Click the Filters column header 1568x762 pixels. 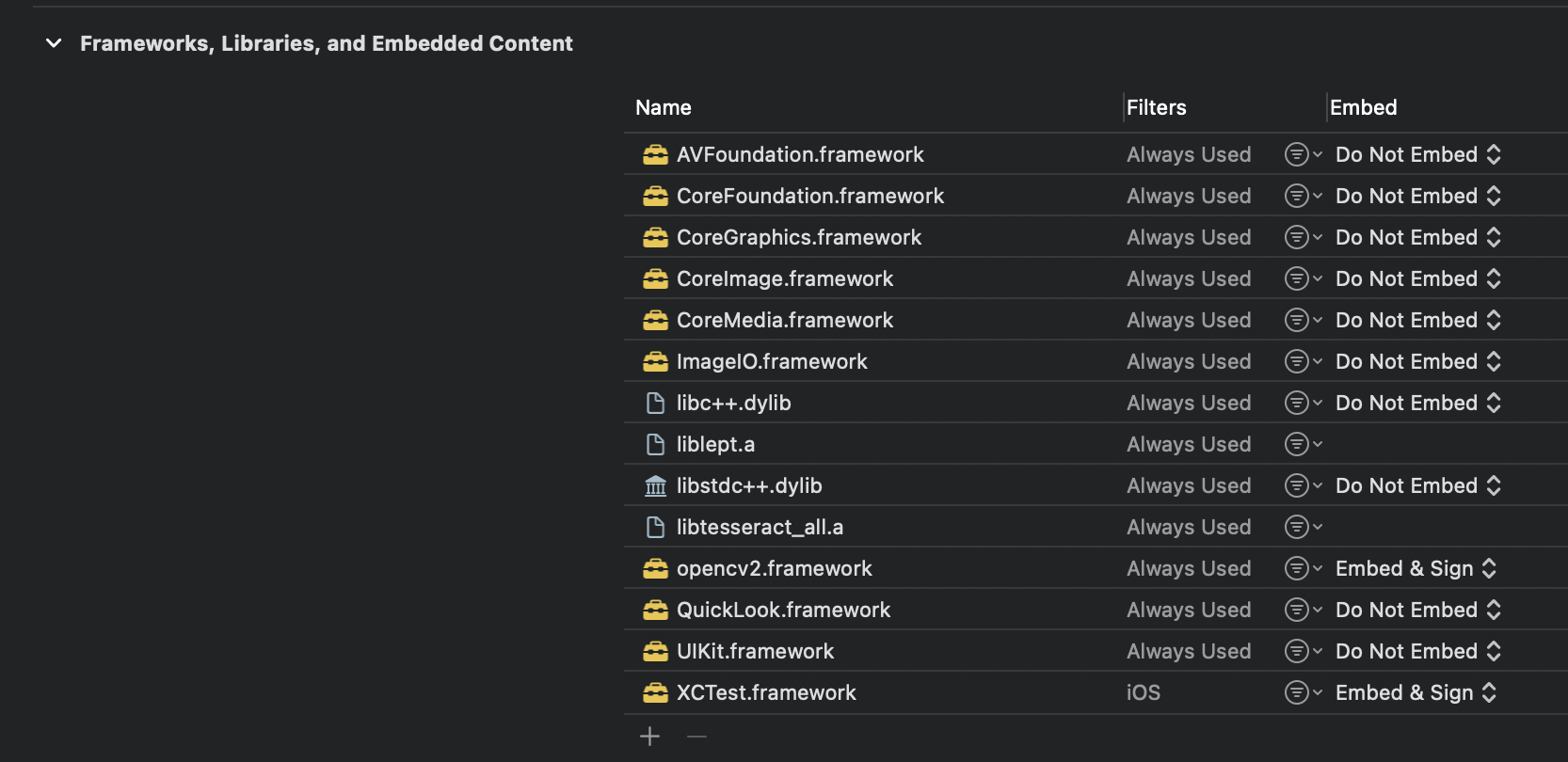[x=1157, y=107]
